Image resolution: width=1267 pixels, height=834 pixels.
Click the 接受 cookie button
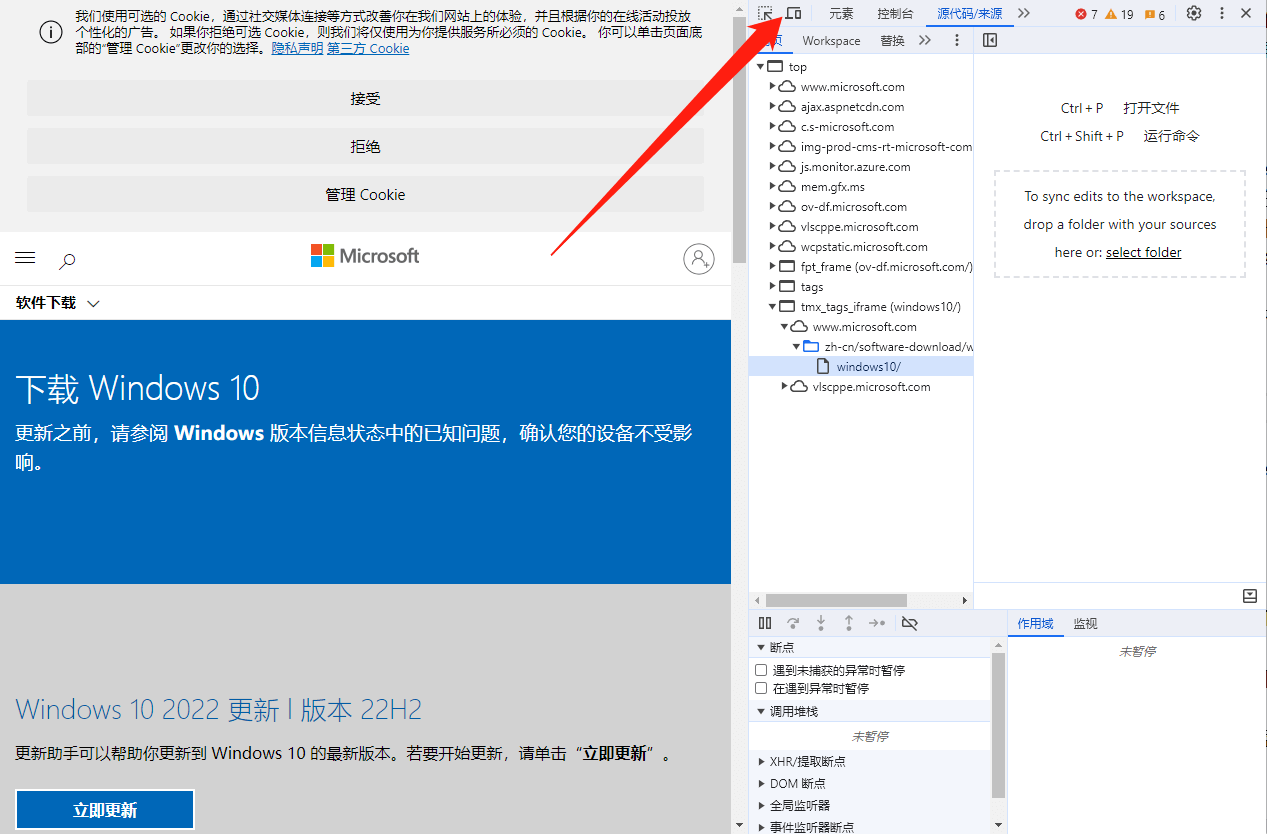[365, 99]
